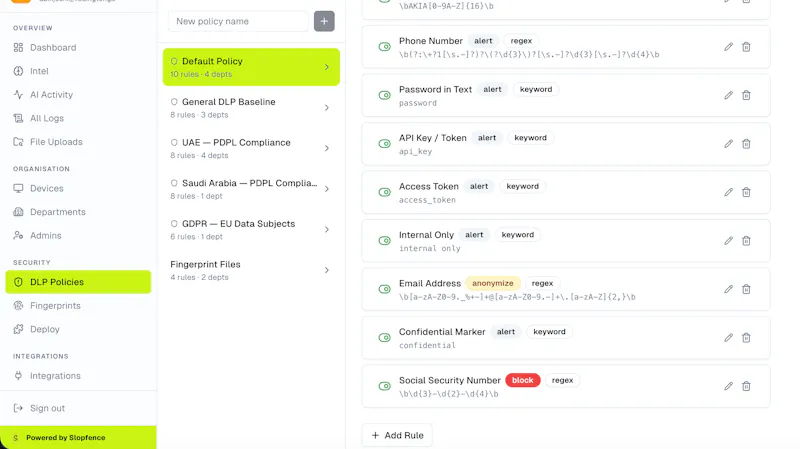Image resolution: width=800 pixels, height=449 pixels.
Task: Select DLP Policies menu item
Action: pos(78,282)
